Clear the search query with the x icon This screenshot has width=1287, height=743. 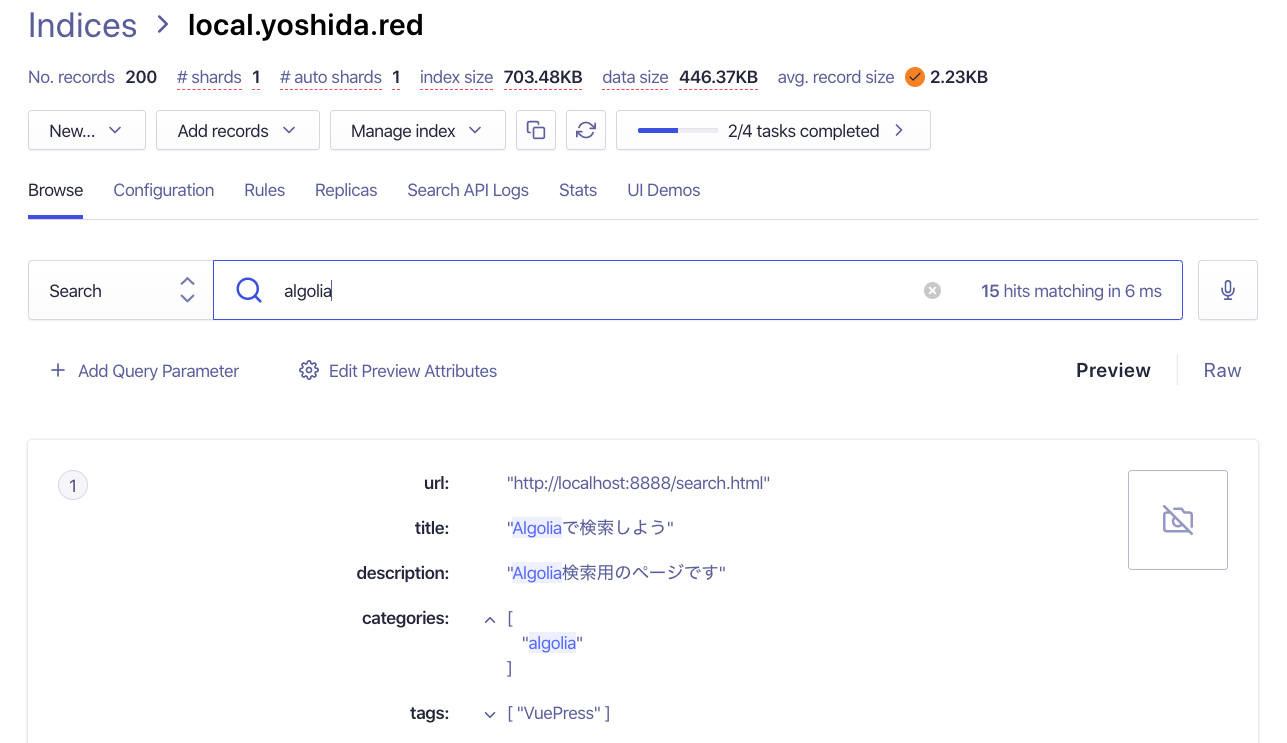coord(932,291)
